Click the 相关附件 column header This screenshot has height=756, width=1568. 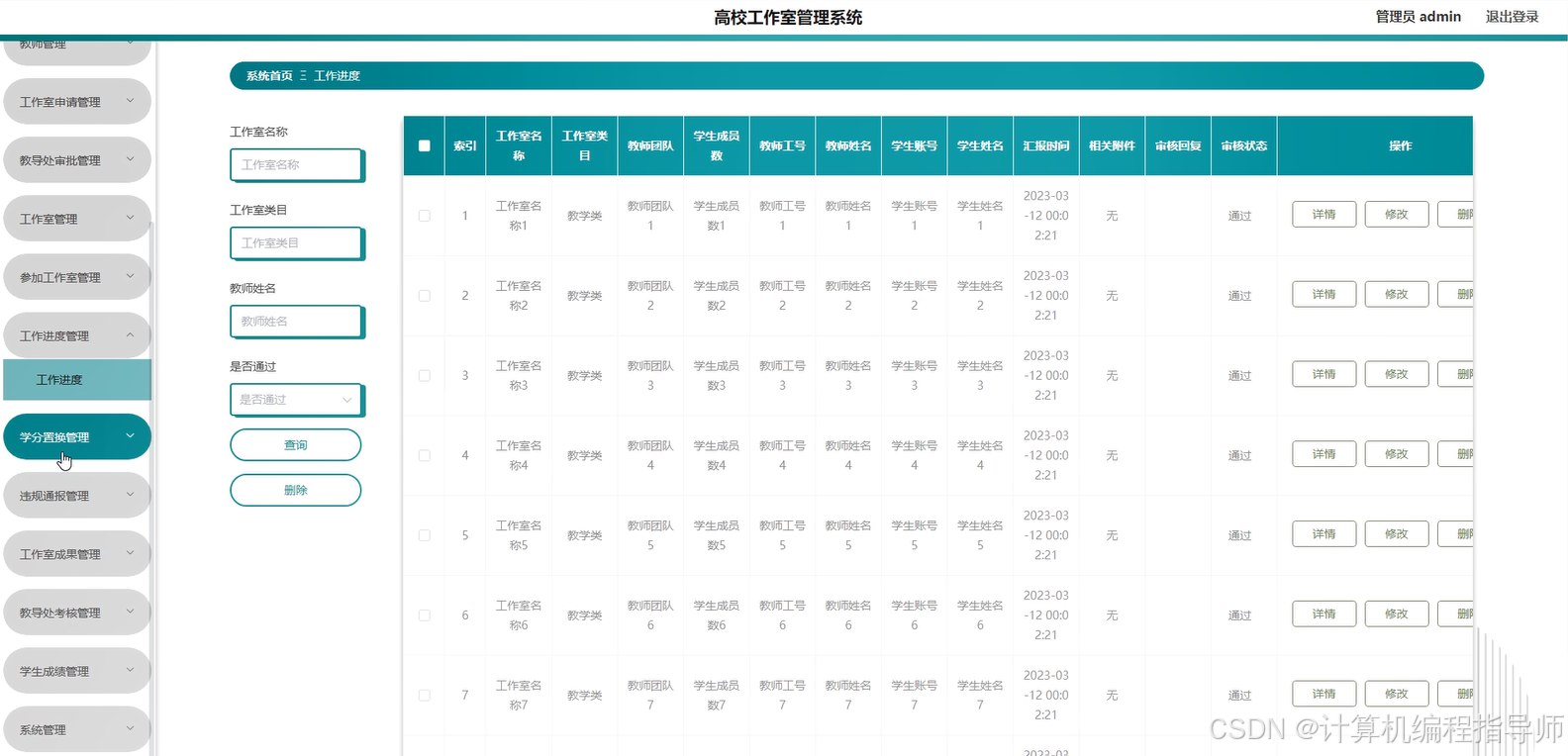pos(1112,145)
